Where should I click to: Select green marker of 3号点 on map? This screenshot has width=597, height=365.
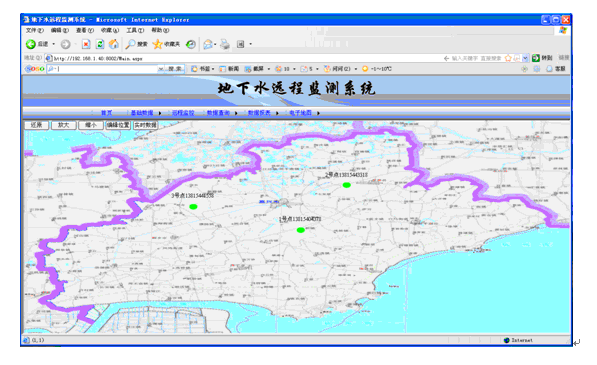coord(193,207)
